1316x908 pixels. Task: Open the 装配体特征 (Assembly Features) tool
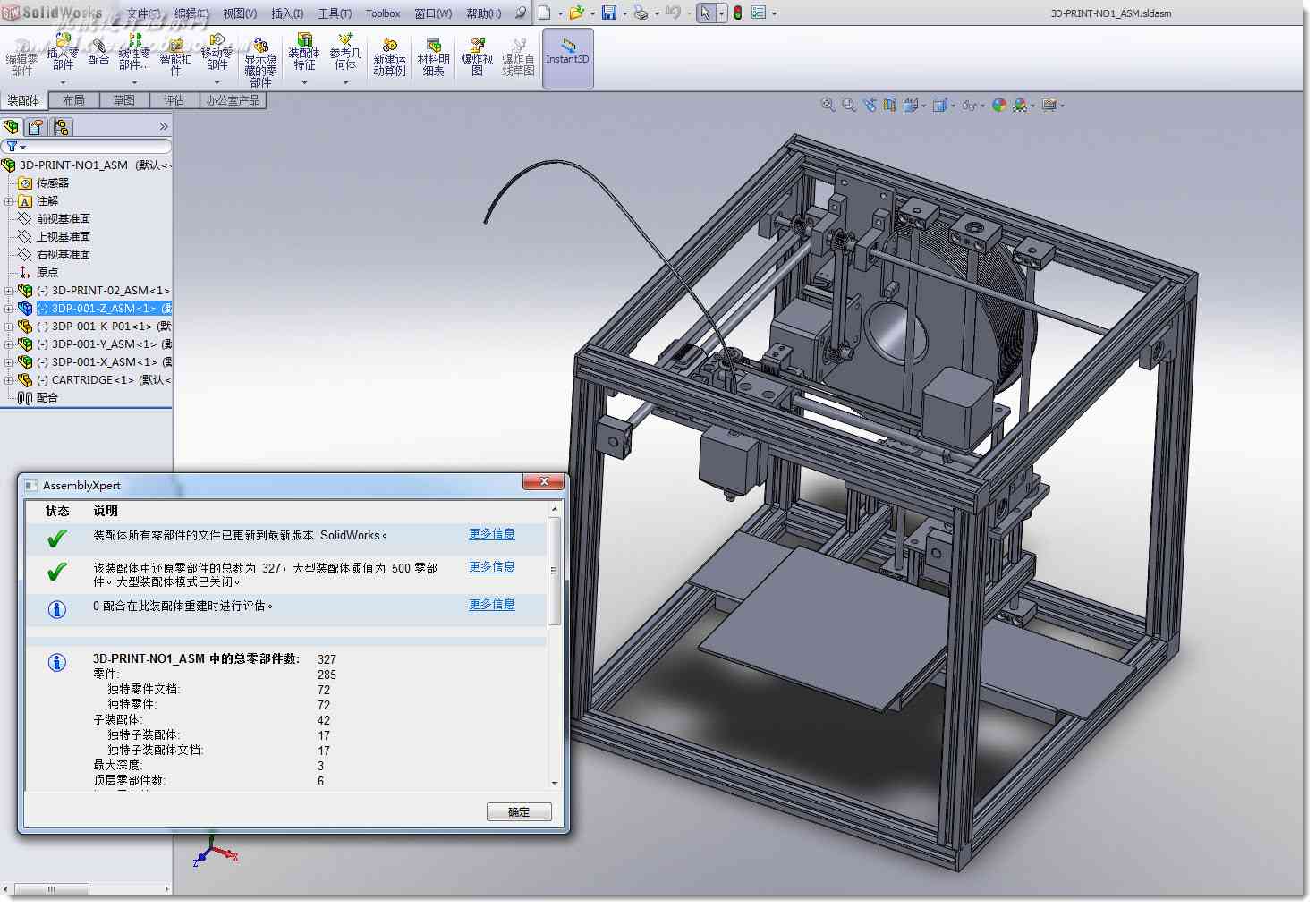(304, 52)
